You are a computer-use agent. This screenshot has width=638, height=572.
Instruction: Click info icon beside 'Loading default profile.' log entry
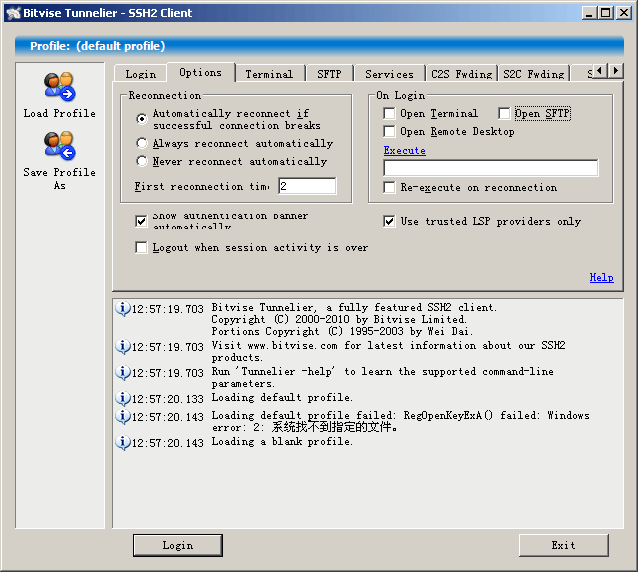click(x=122, y=399)
